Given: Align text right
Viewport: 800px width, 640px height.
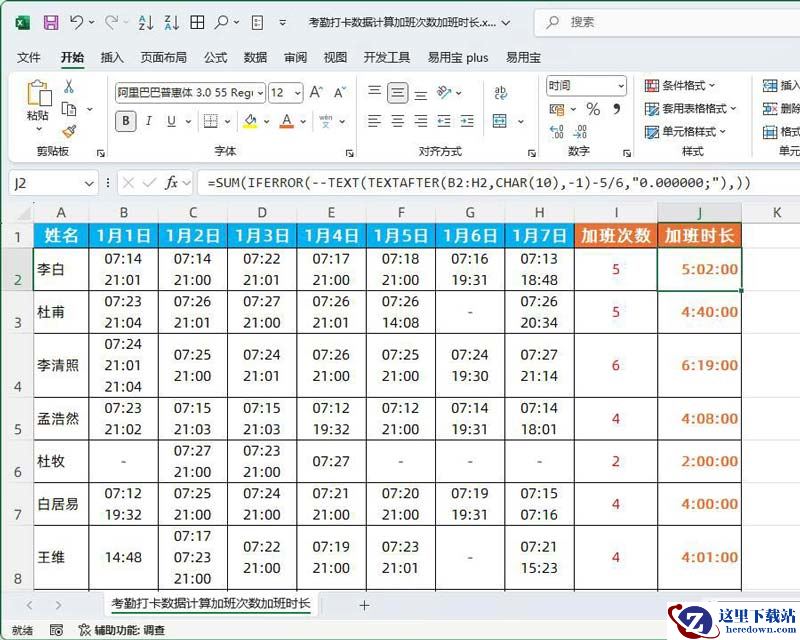Looking at the screenshot, I should pos(420,121).
